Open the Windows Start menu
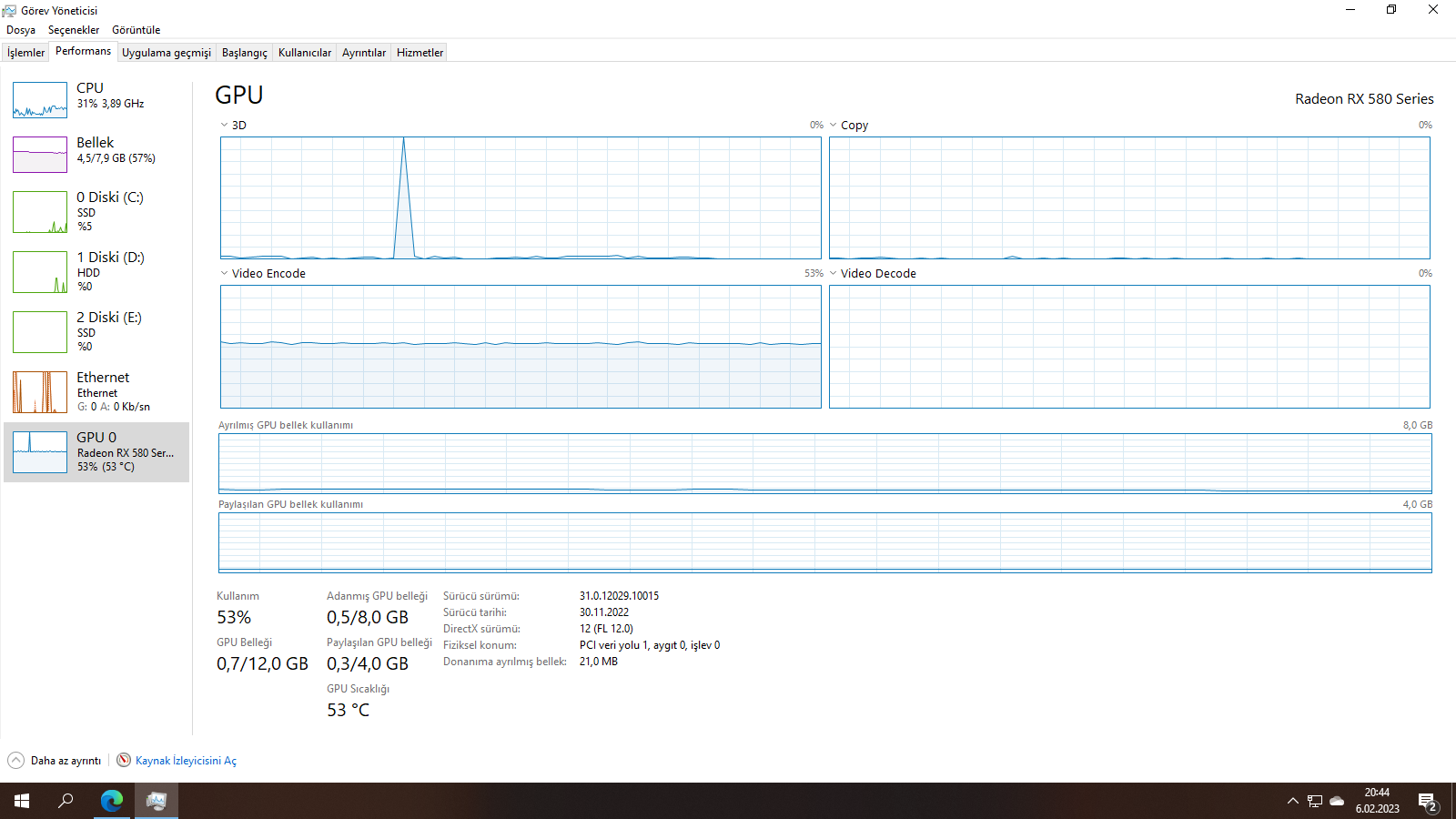1456x819 pixels. coord(22,801)
